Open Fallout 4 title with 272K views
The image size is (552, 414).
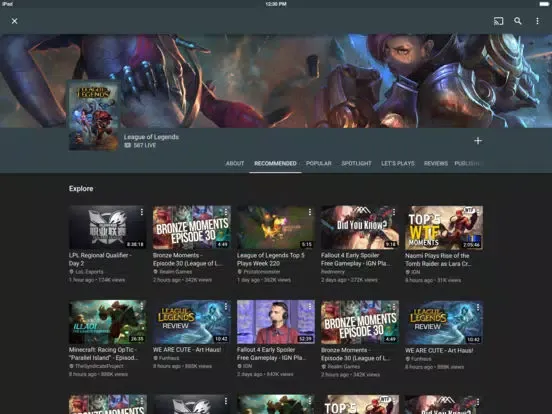tap(356, 259)
